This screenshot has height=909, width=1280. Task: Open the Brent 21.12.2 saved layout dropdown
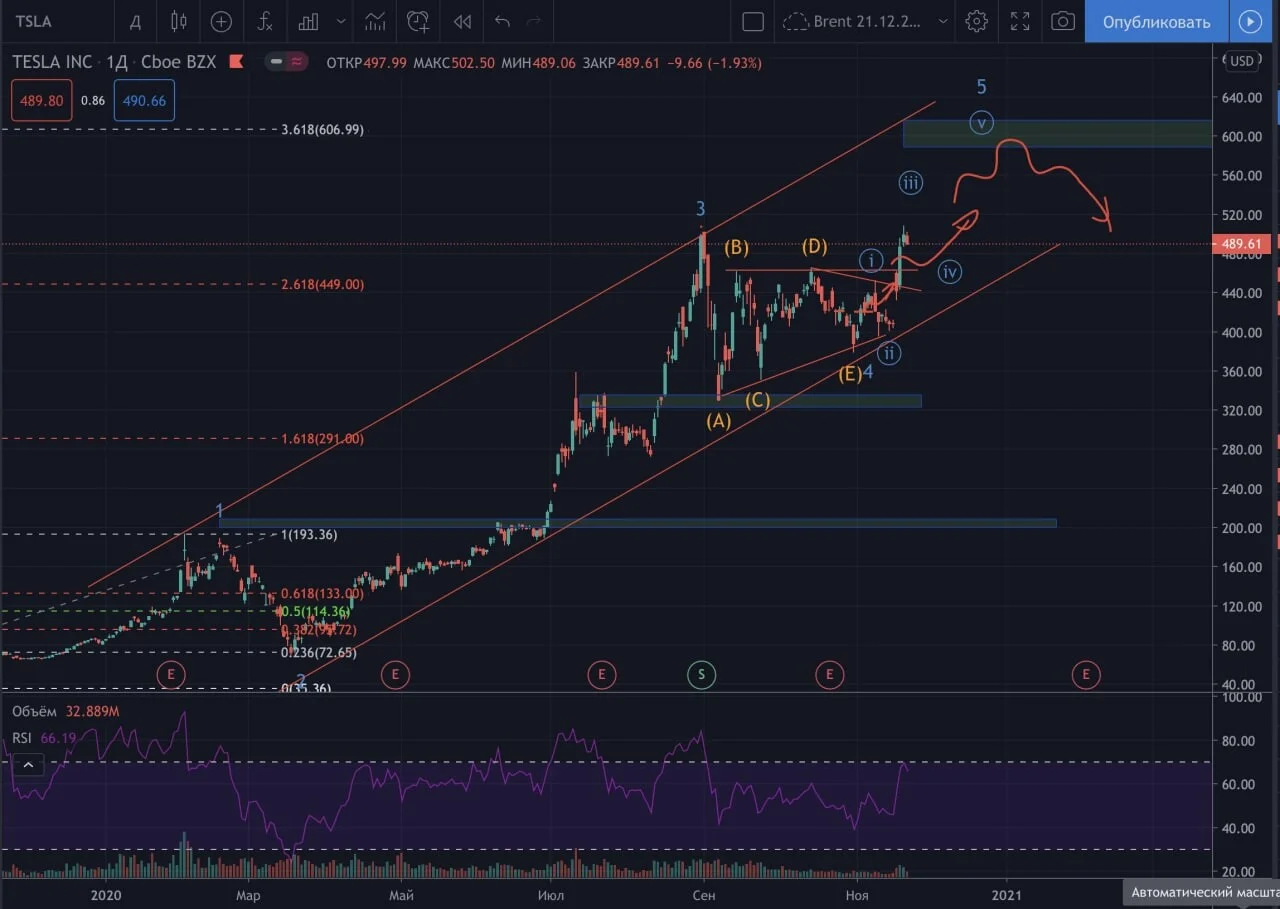(x=864, y=21)
